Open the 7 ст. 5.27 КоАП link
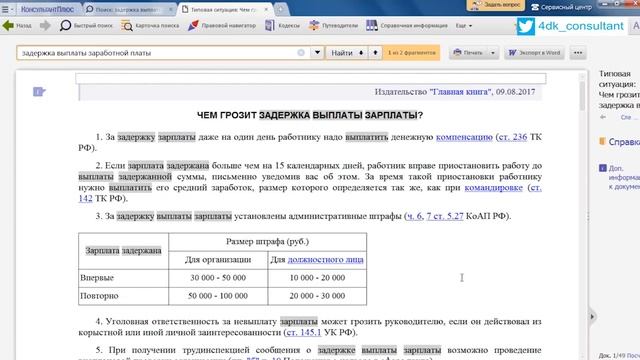Viewport: 640px width, 360px height. tap(445, 216)
